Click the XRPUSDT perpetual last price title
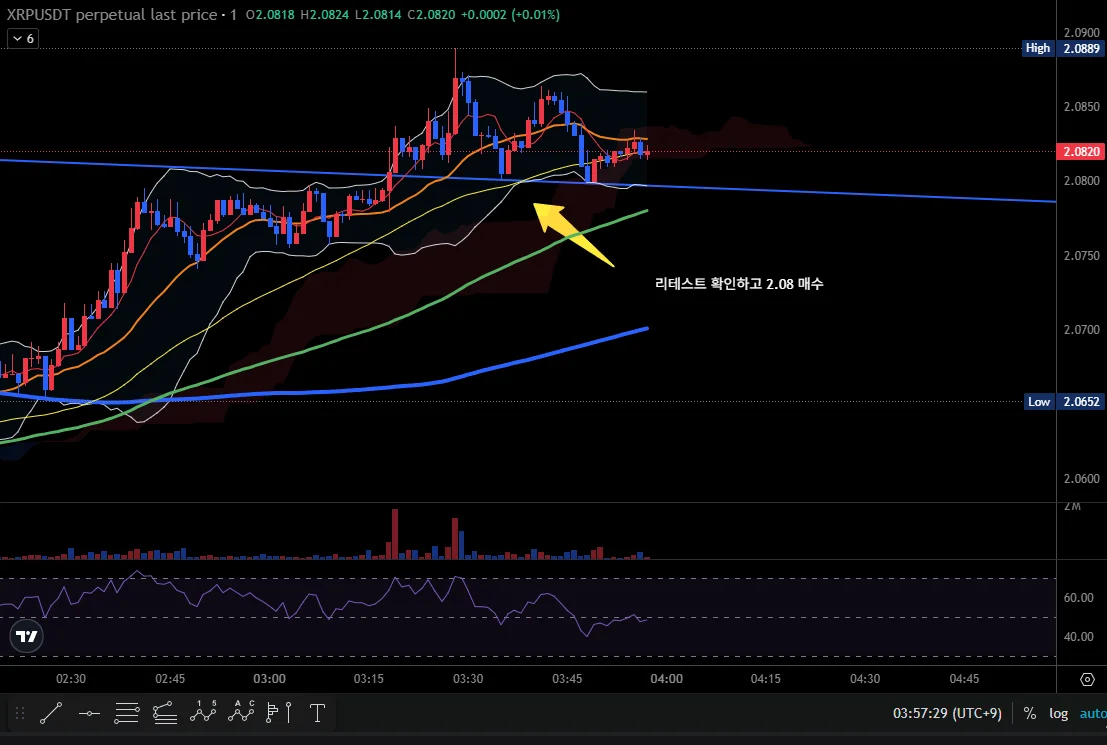This screenshot has width=1107, height=745. (112, 14)
